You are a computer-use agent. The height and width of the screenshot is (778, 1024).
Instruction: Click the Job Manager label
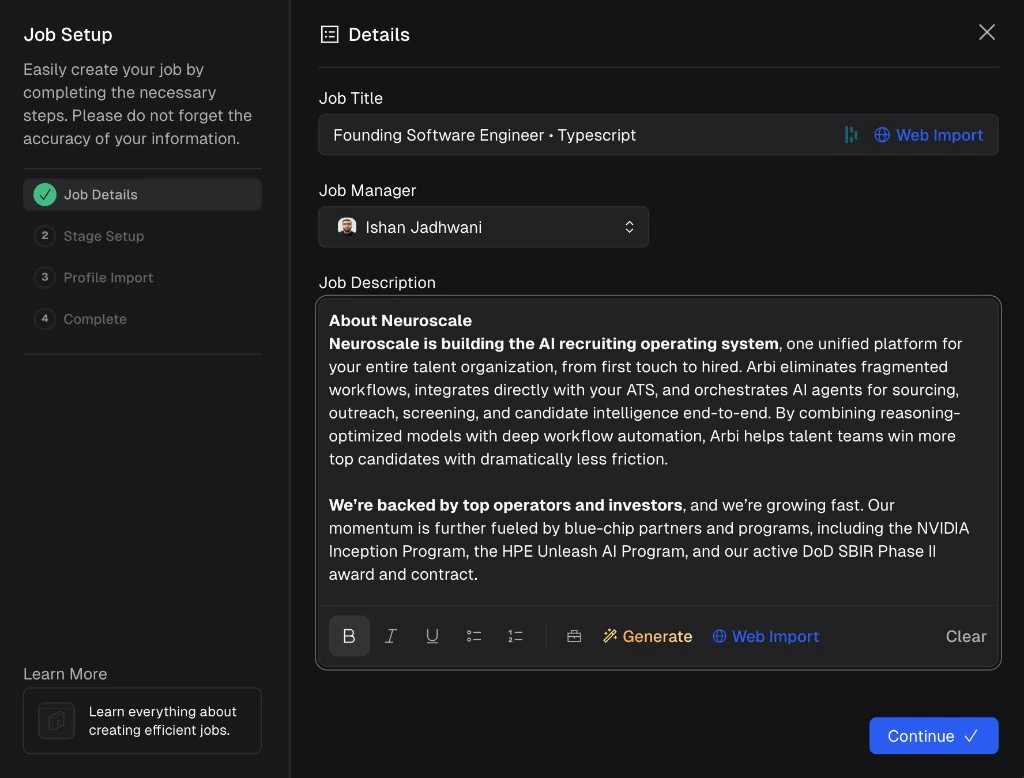click(x=367, y=190)
